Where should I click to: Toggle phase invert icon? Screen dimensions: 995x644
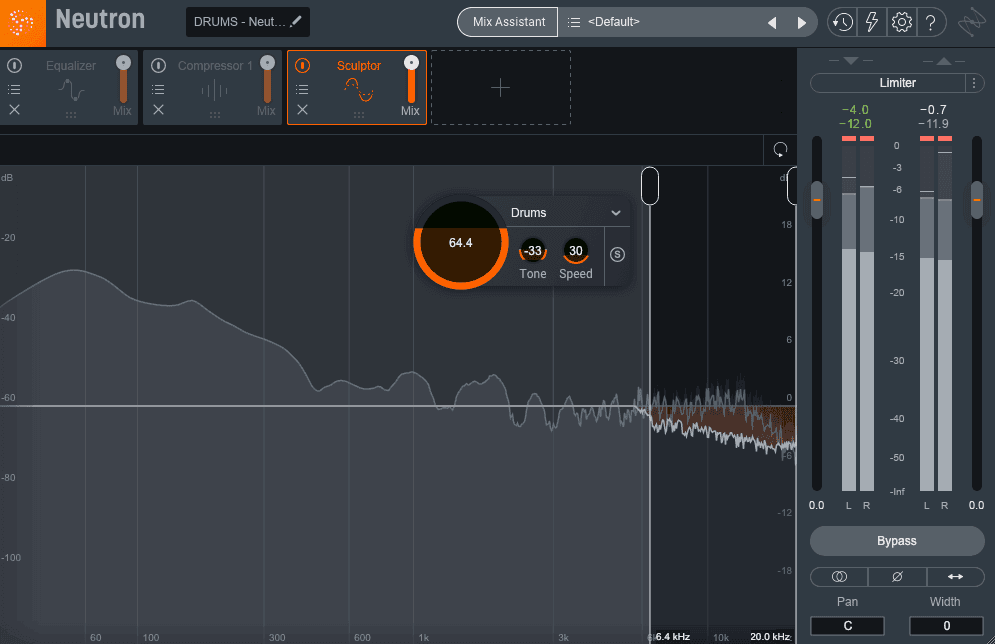click(x=897, y=577)
